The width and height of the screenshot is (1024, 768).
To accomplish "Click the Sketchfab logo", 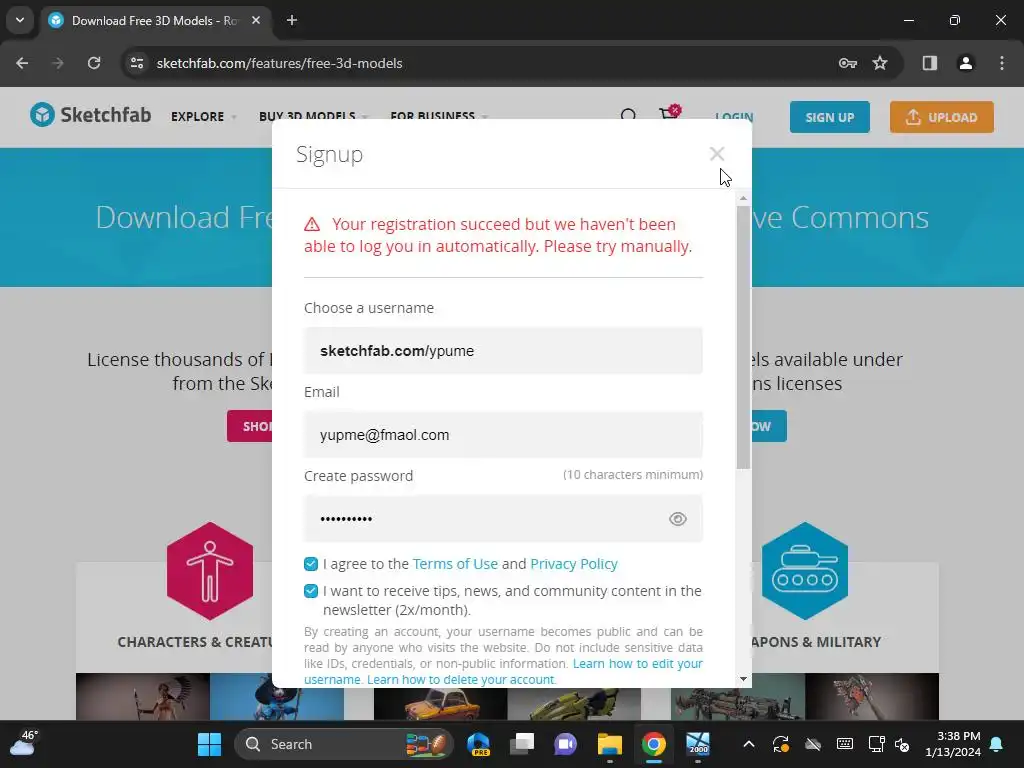I will [x=90, y=115].
